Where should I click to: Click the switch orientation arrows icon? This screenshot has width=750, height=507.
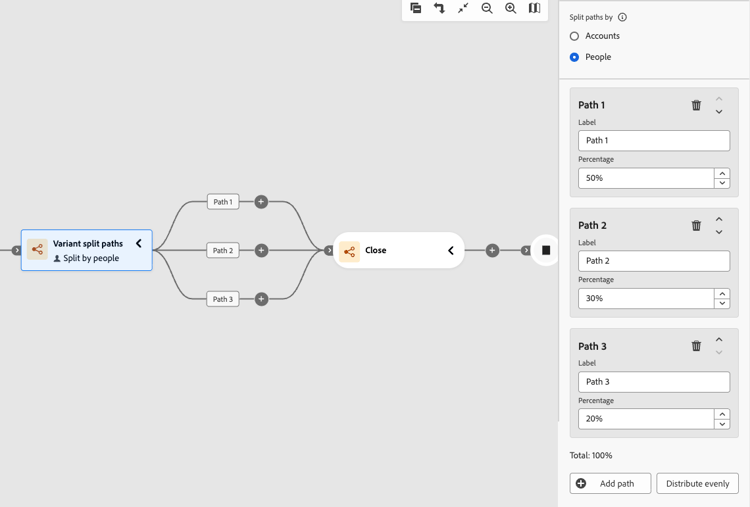point(439,8)
